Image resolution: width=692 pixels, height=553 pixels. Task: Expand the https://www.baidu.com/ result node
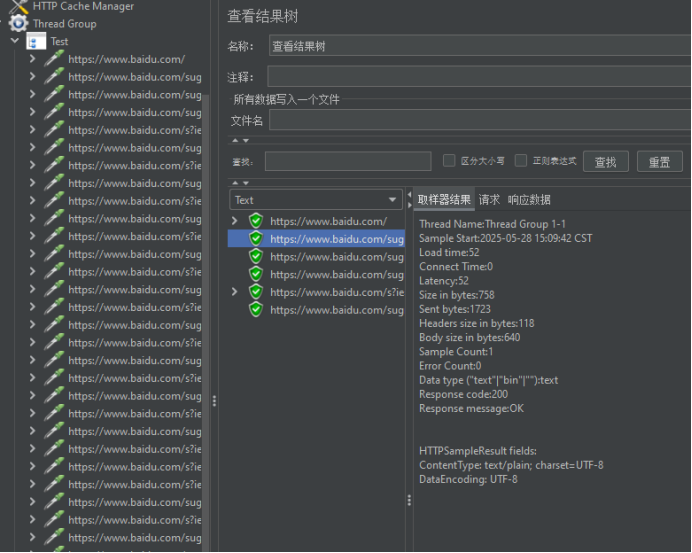pos(234,221)
